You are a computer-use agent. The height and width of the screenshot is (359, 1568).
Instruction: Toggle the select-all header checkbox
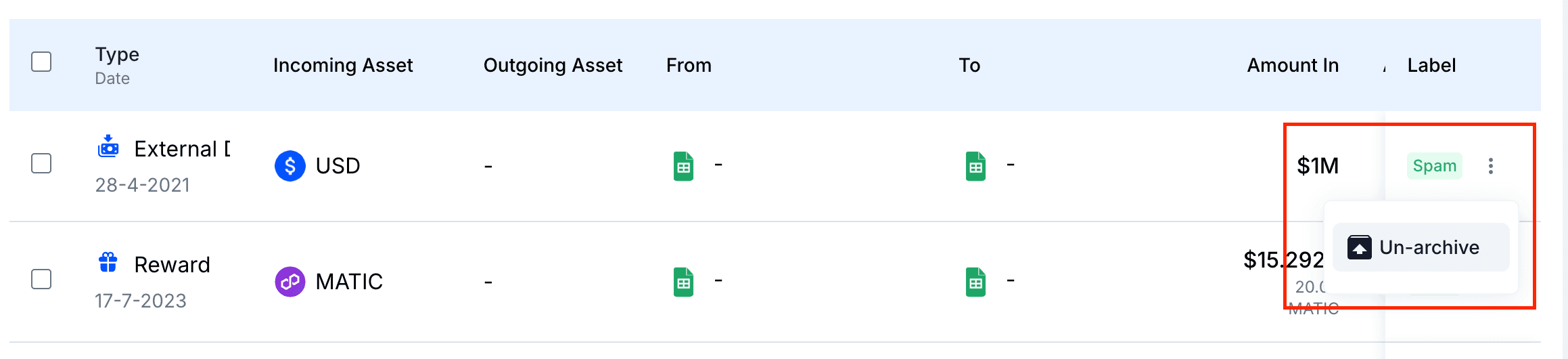click(x=41, y=62)
